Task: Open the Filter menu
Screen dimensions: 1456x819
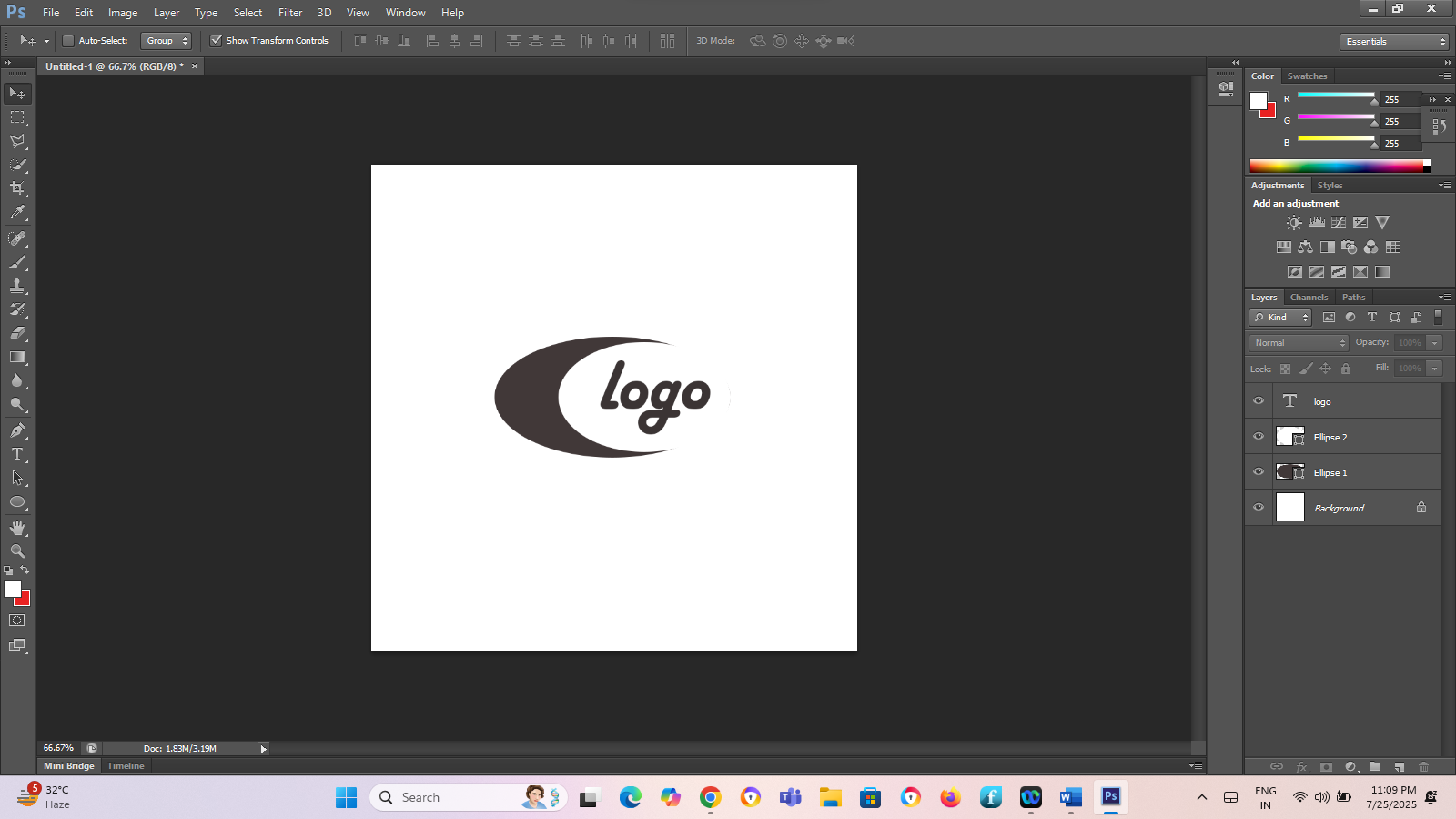Action: click(x=290, y=13)
